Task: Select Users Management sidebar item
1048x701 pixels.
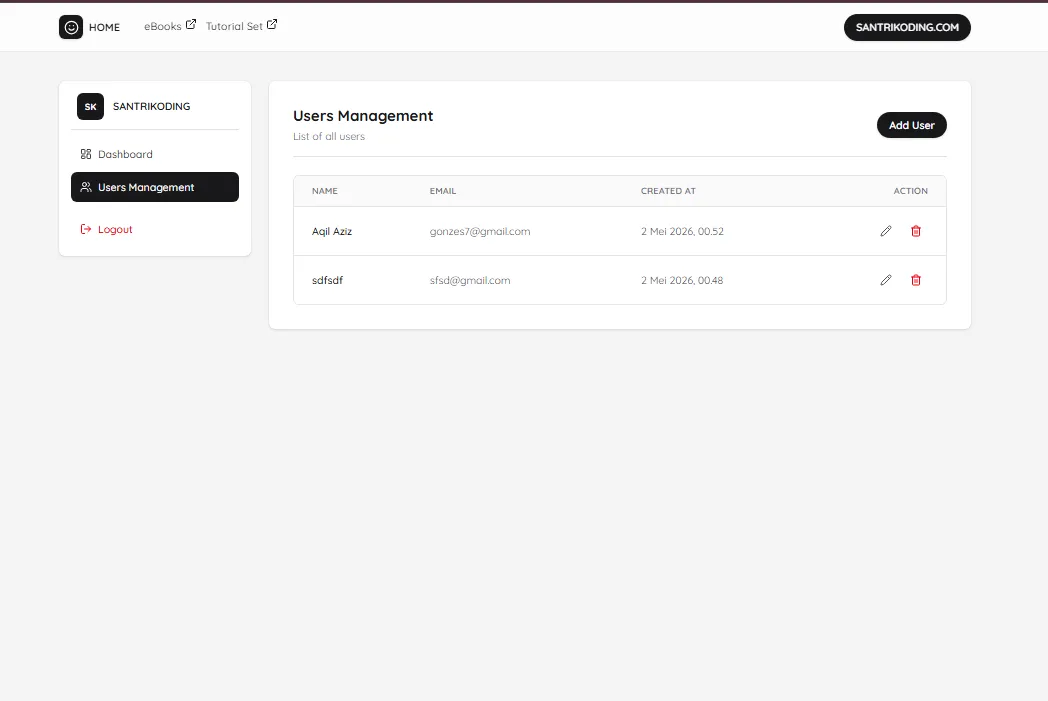Action: pos(154,187)
